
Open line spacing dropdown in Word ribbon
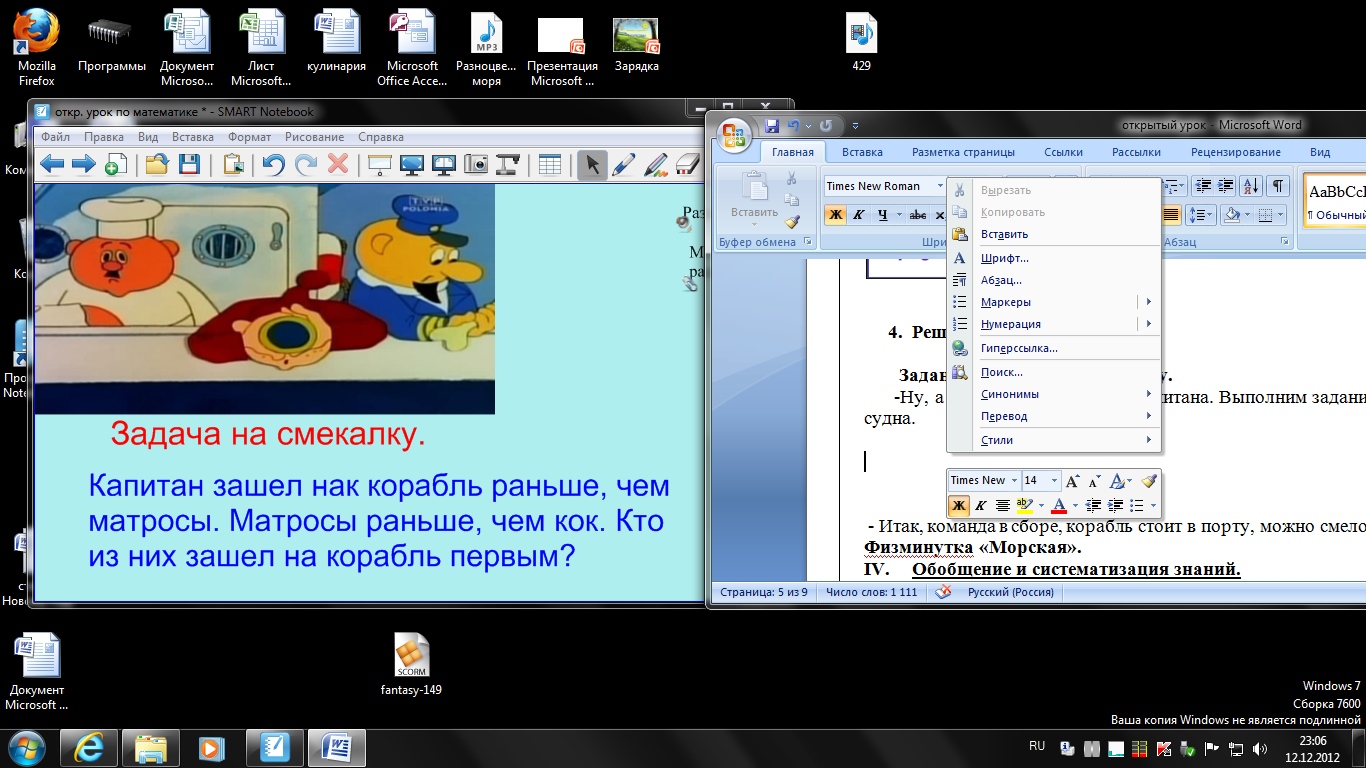[x=1201, y=214]
